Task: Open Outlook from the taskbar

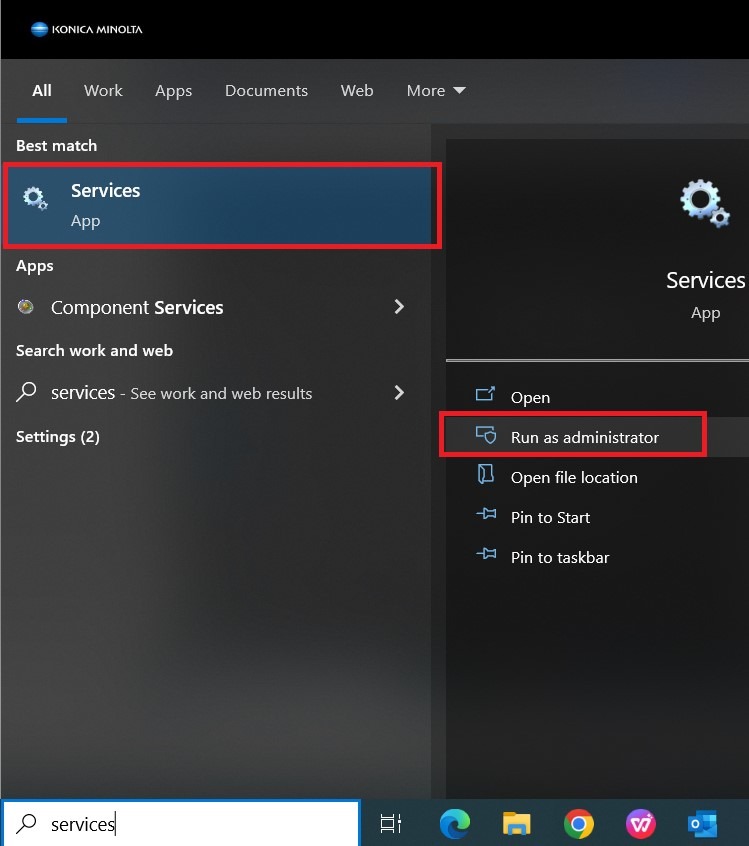Action: tap(702, 823)
